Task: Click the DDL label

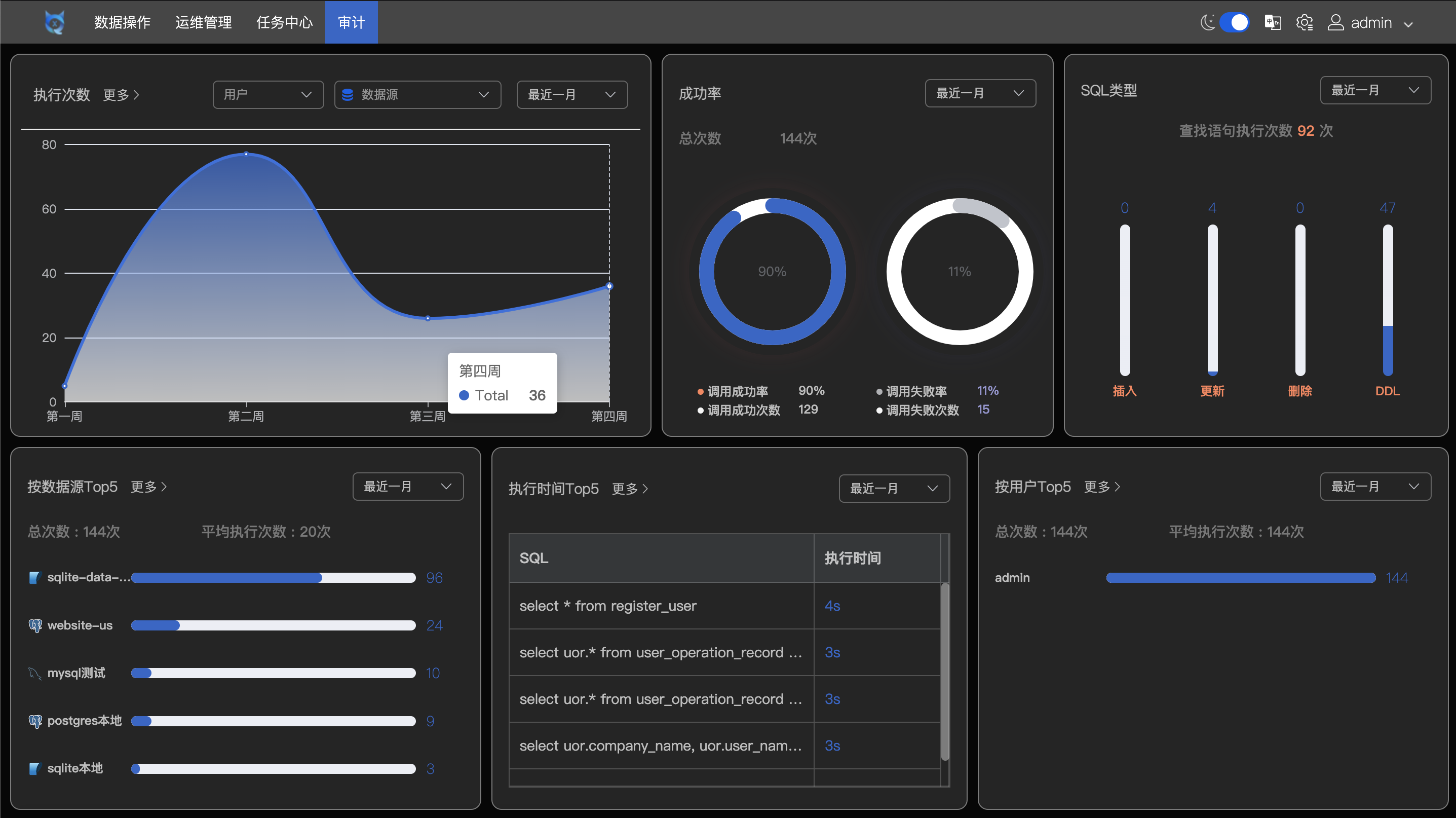Action: tap(1388, 391)
